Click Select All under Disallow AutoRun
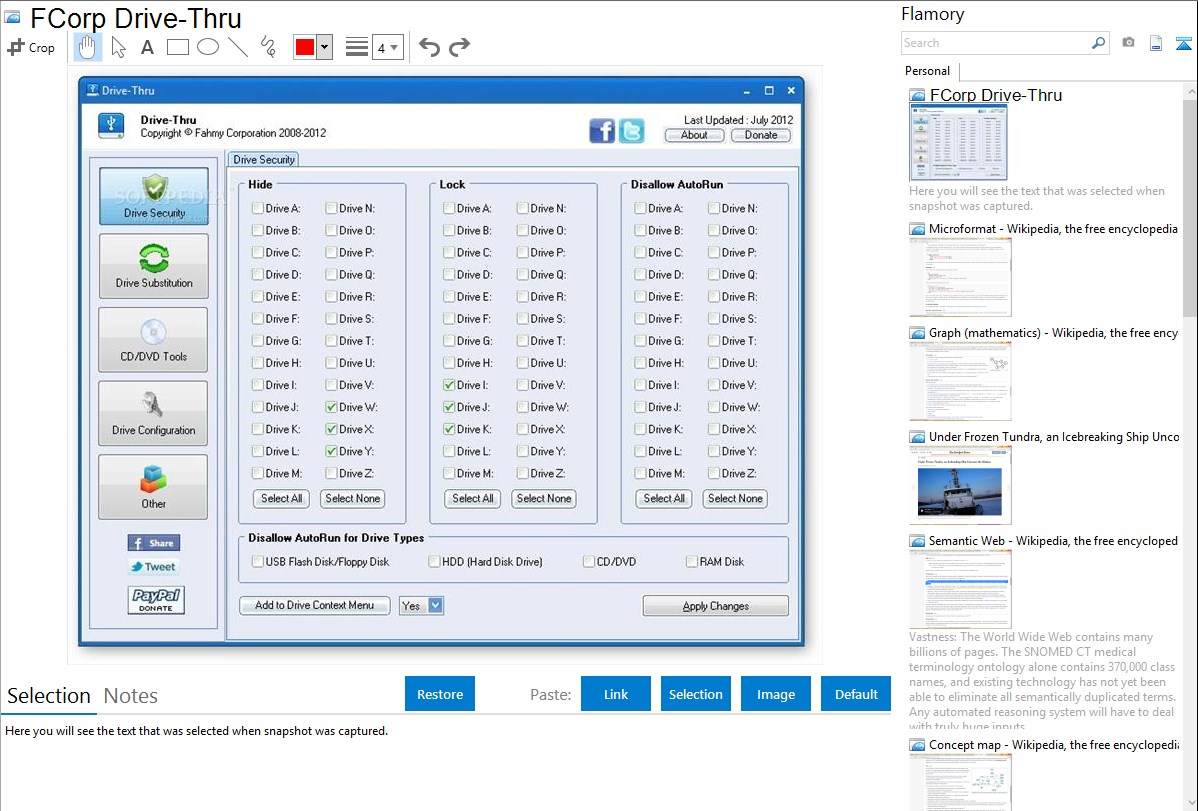Viewport: 1198px width, 811px height. click(664, 498)
